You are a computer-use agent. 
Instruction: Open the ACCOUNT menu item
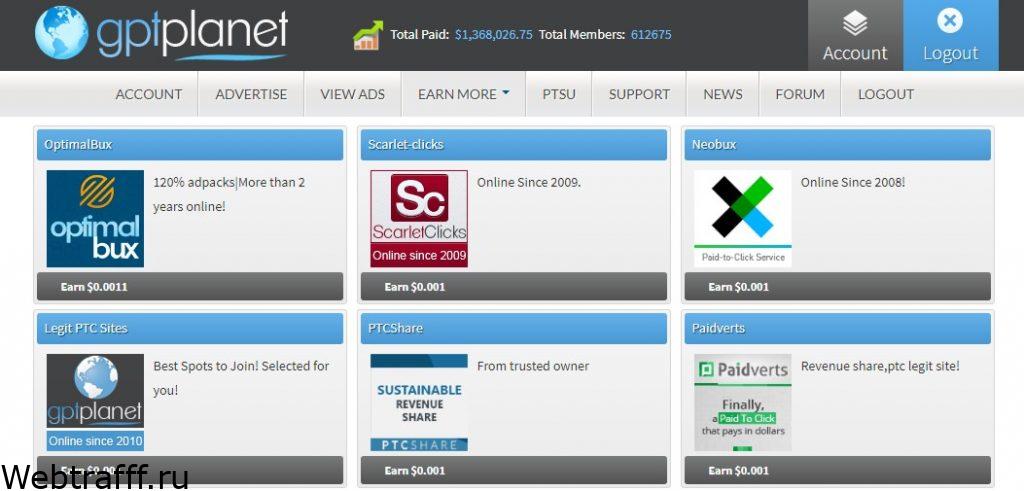point(149,94)
